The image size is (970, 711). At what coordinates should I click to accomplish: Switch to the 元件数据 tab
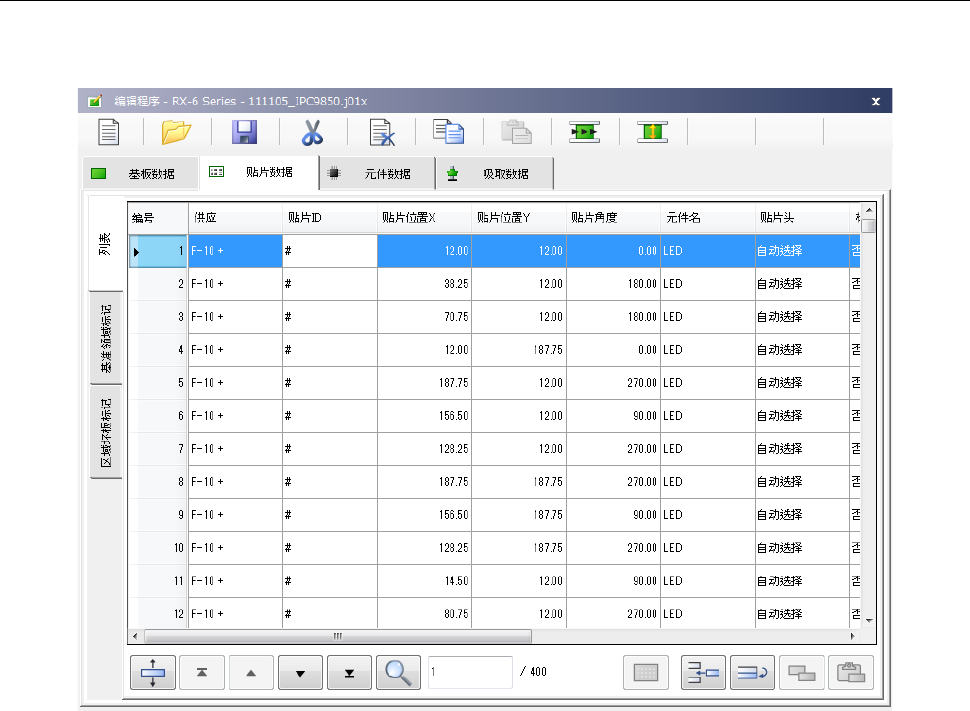coord(376,173)
